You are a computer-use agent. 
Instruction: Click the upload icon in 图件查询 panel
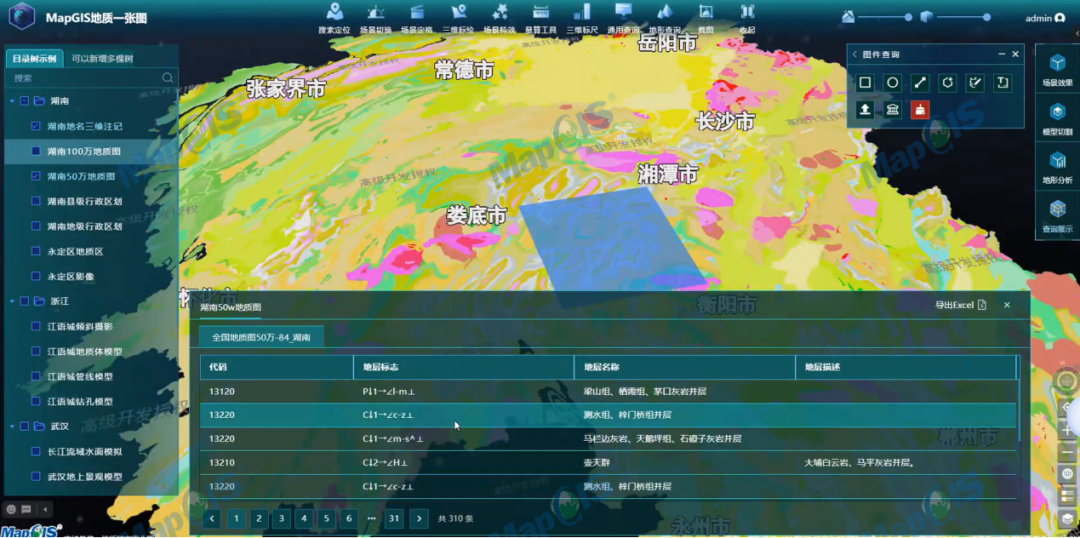[865, 110]
